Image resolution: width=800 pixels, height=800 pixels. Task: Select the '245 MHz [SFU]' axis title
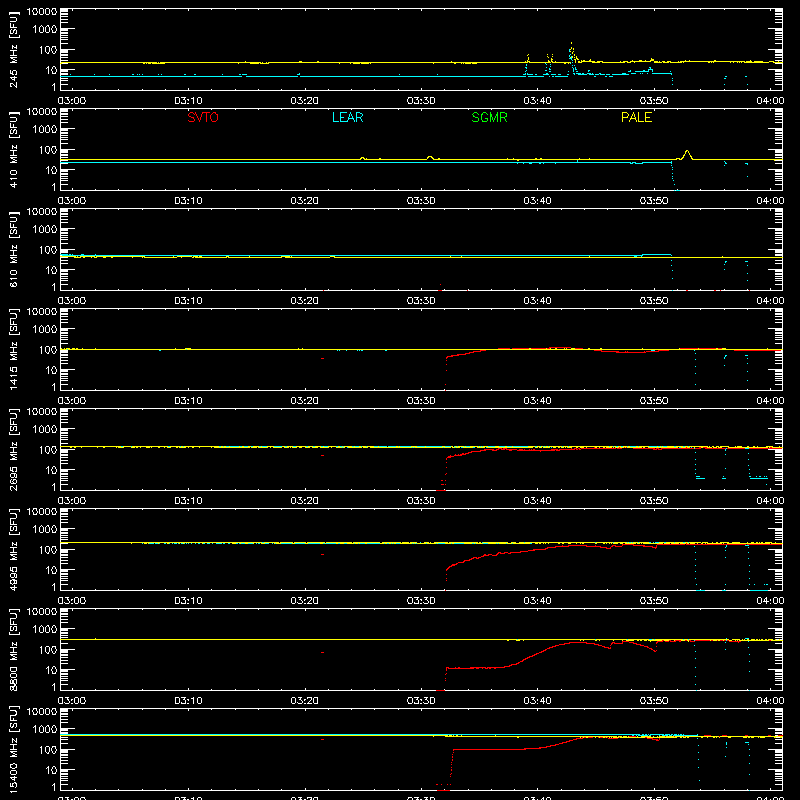13,50
